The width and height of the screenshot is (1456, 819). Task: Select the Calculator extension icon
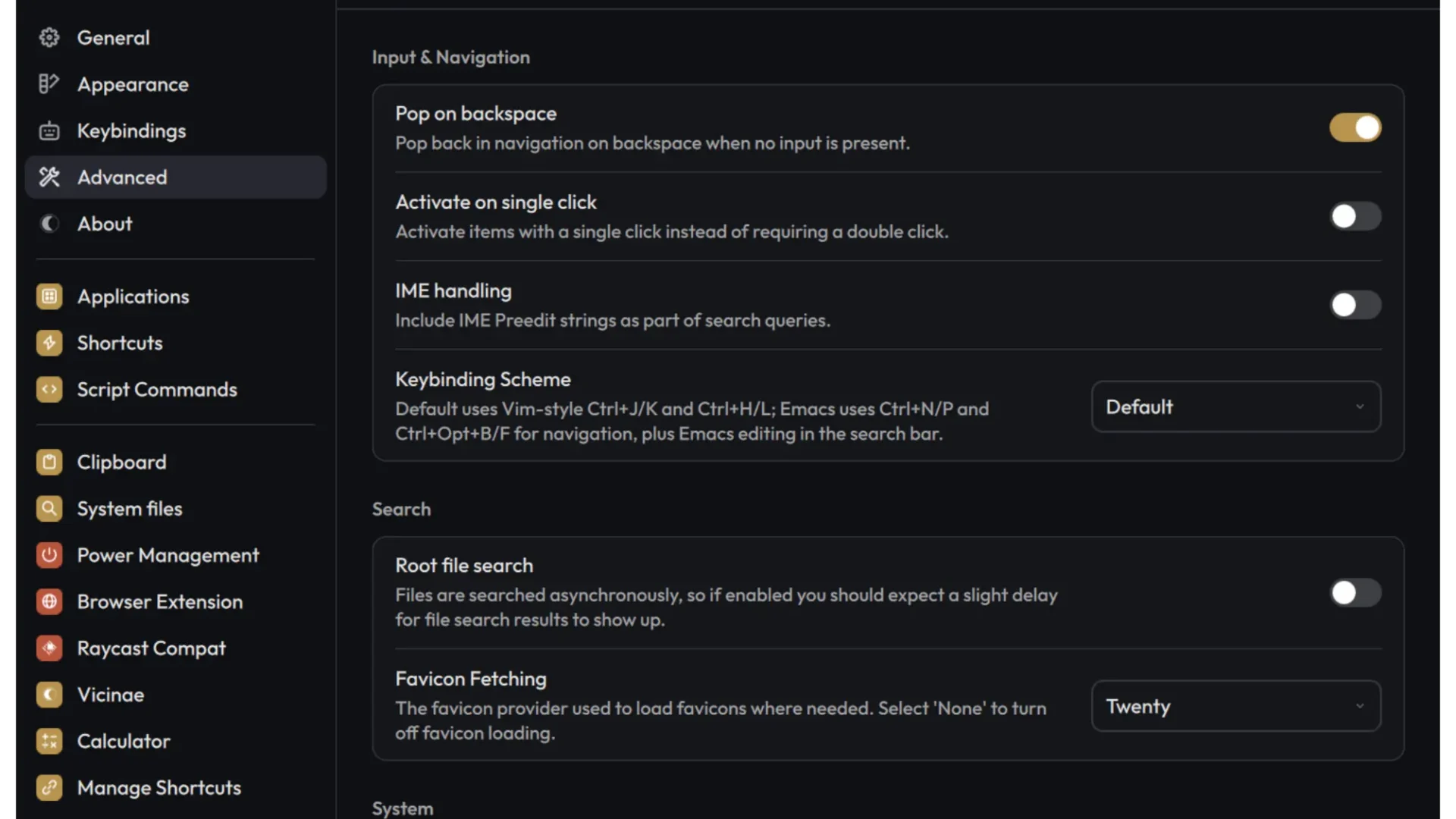tap(49, 741)
